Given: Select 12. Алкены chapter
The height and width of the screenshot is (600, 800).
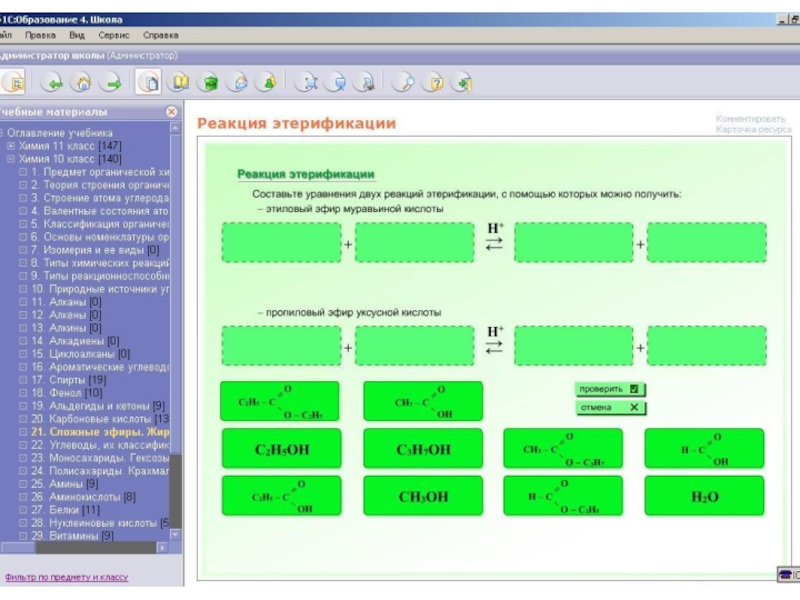Looking at the screenshot, I should [x=66, y=315].
